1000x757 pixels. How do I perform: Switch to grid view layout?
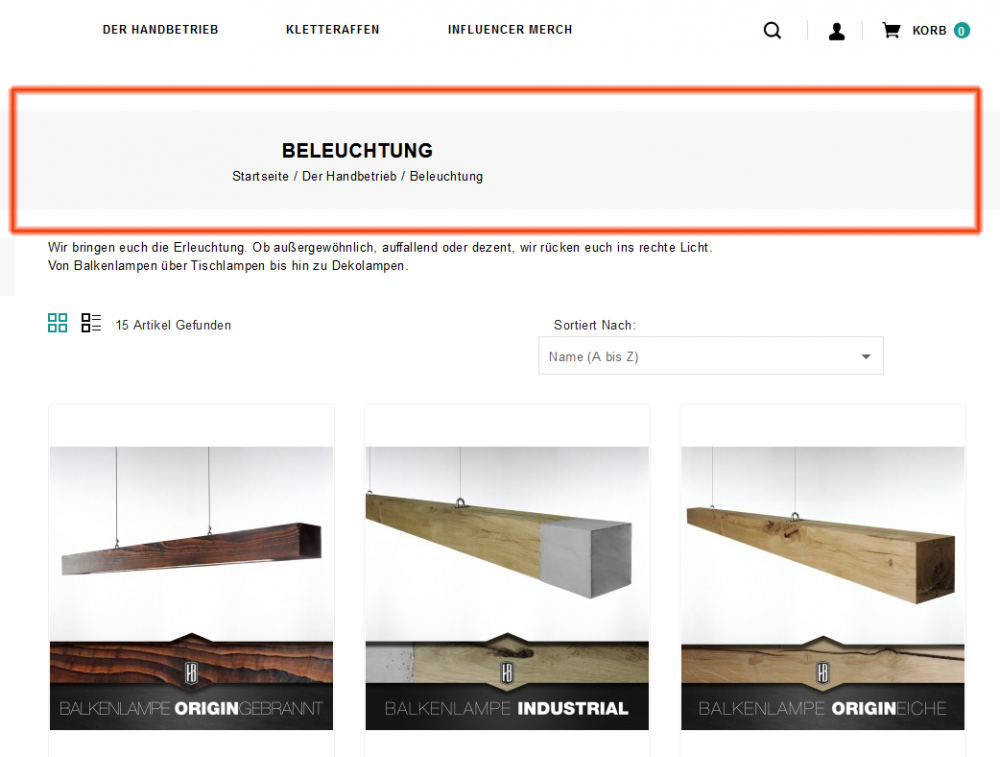(57, 323)
